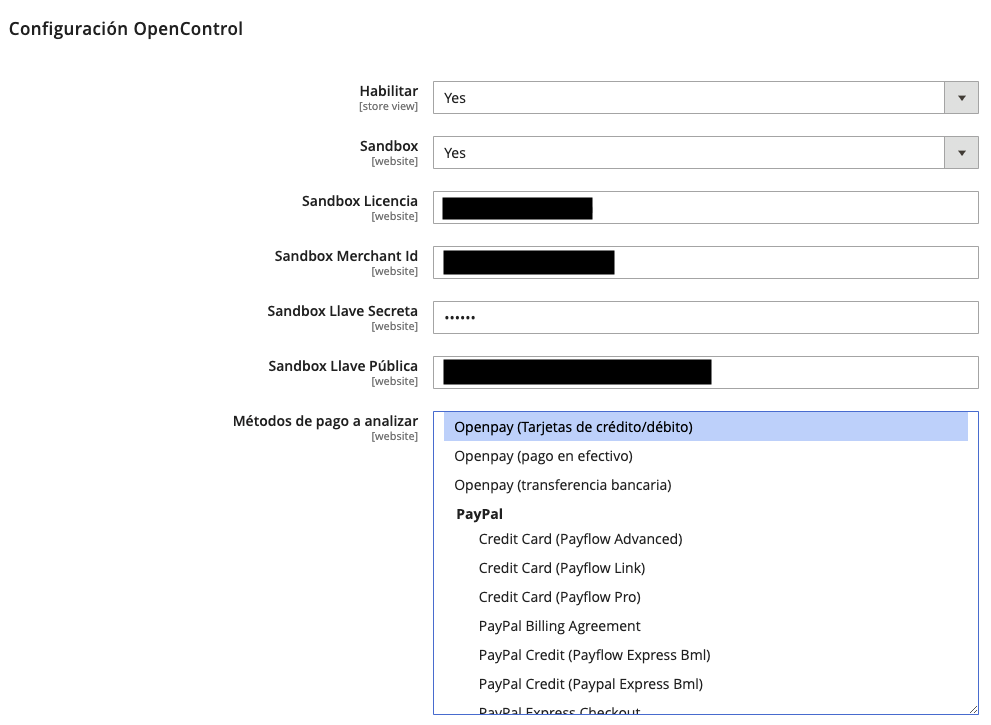Select Openpay (pago en efectivo) option

point(705,456)
